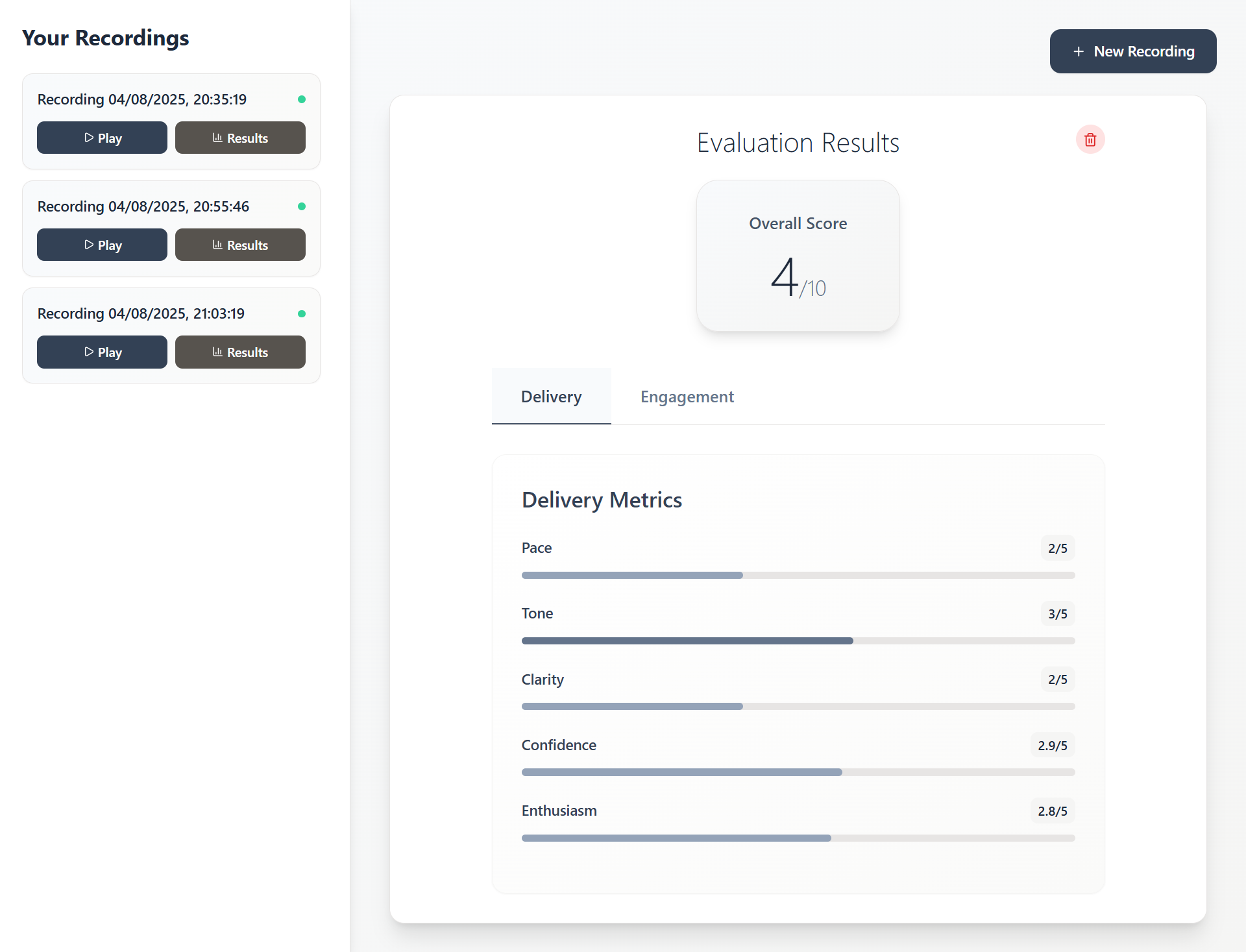Play the 20:35:19 recording
The image size is (1246, 952).
[102, 138]
